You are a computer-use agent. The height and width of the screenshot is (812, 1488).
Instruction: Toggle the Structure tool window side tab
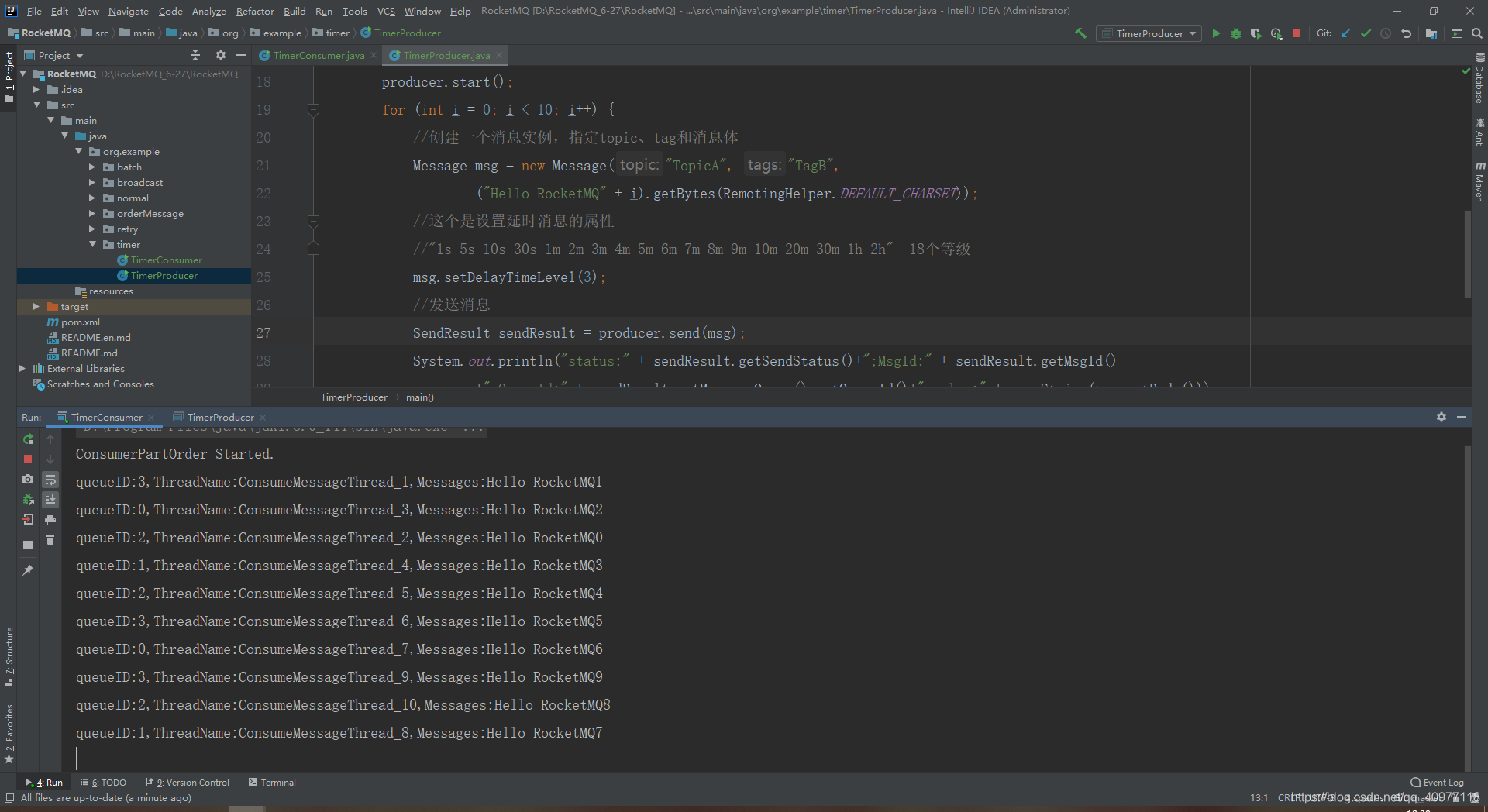click(x=9, y=657)
